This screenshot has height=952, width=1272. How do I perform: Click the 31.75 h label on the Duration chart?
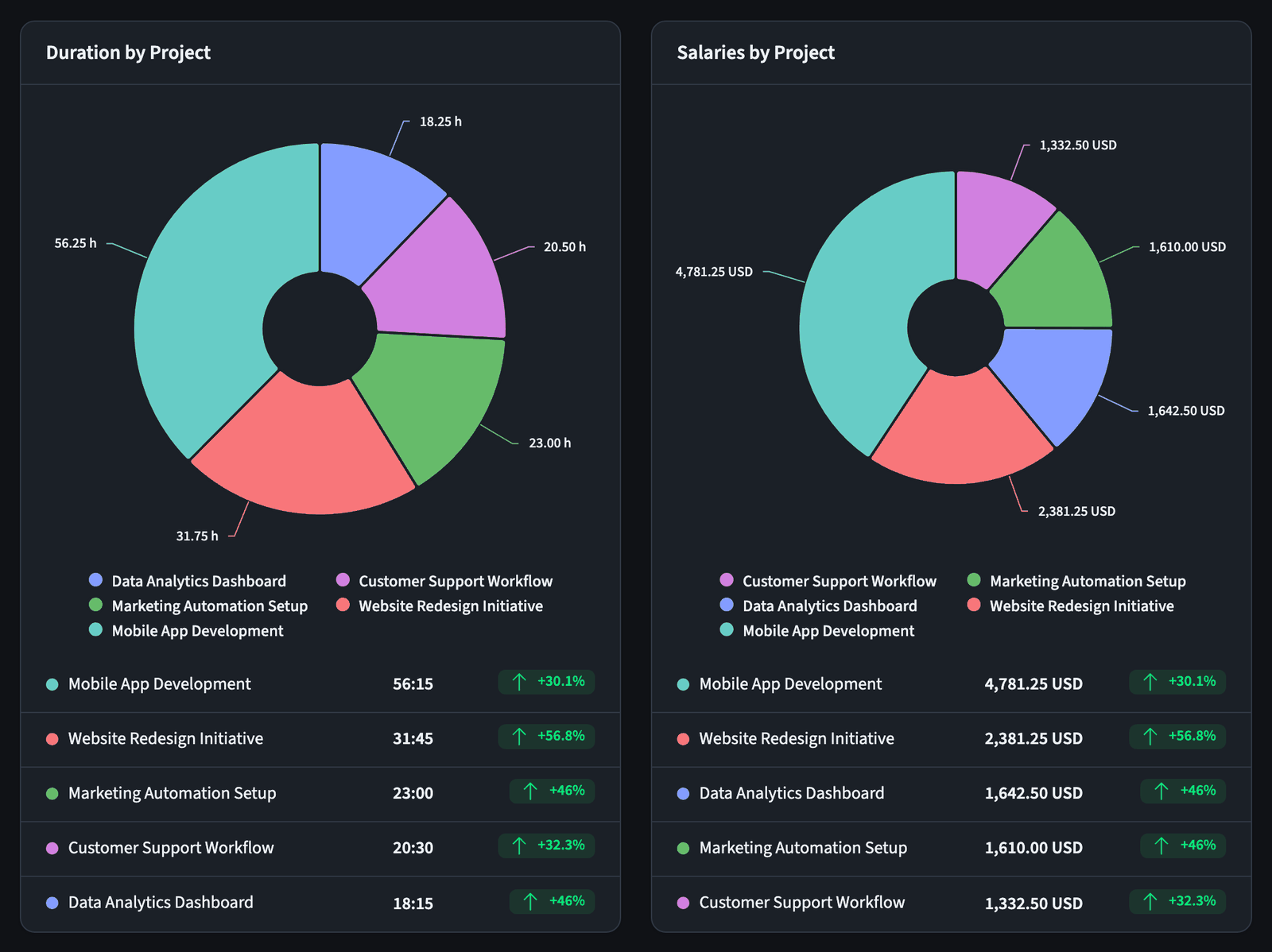(x=197, y=536)
